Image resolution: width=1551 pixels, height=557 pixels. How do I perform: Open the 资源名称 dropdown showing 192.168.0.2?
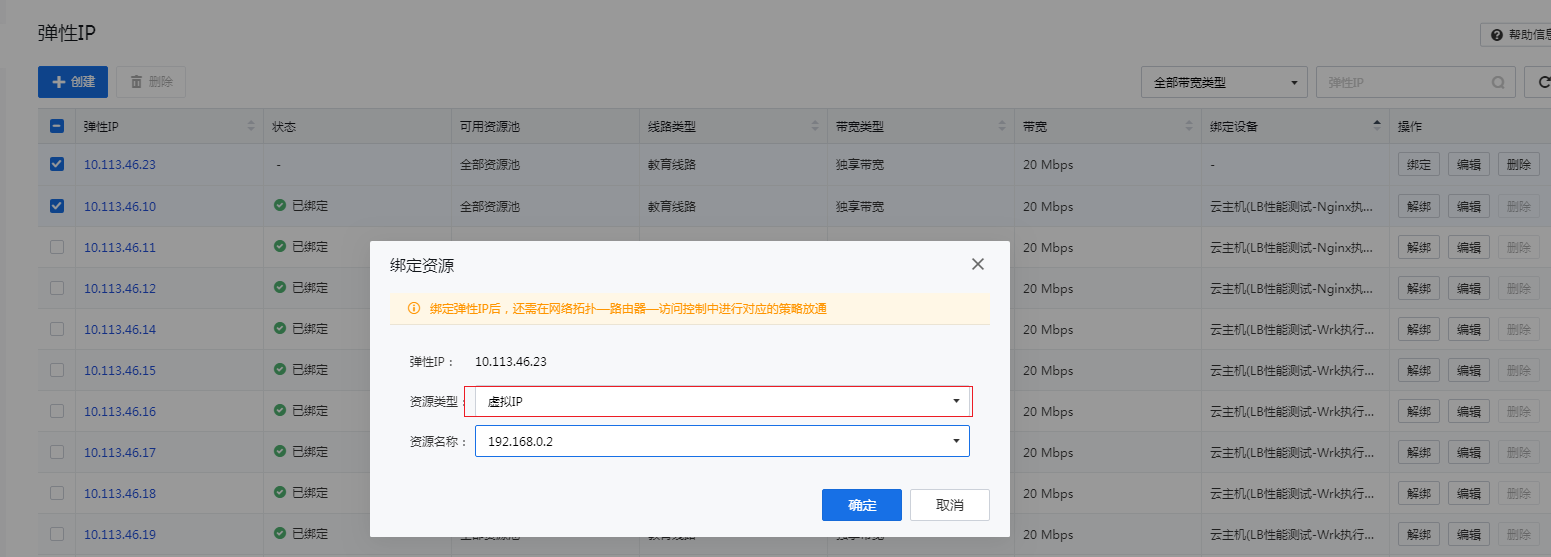722,441
